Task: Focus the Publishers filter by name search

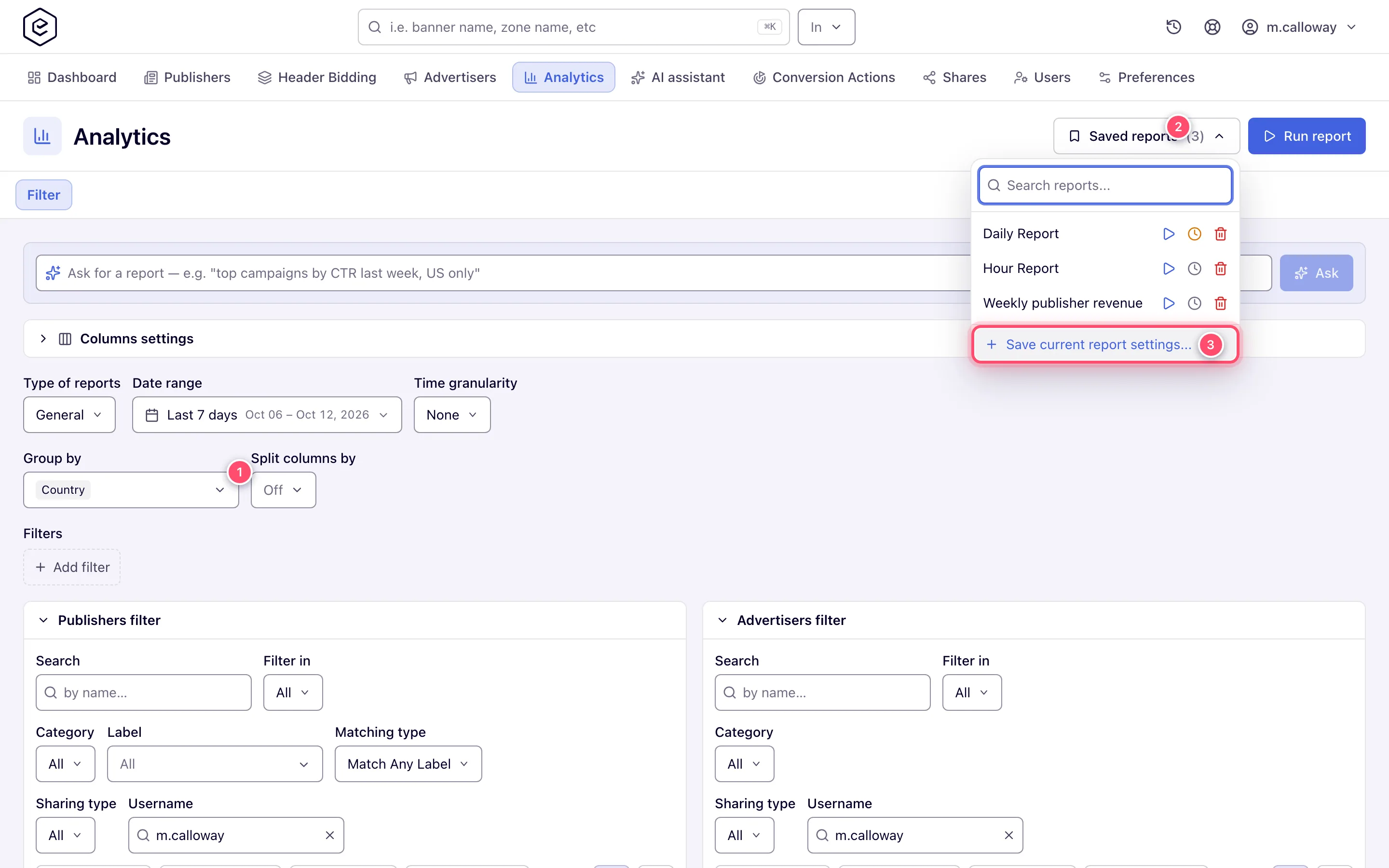Action: 144,692
